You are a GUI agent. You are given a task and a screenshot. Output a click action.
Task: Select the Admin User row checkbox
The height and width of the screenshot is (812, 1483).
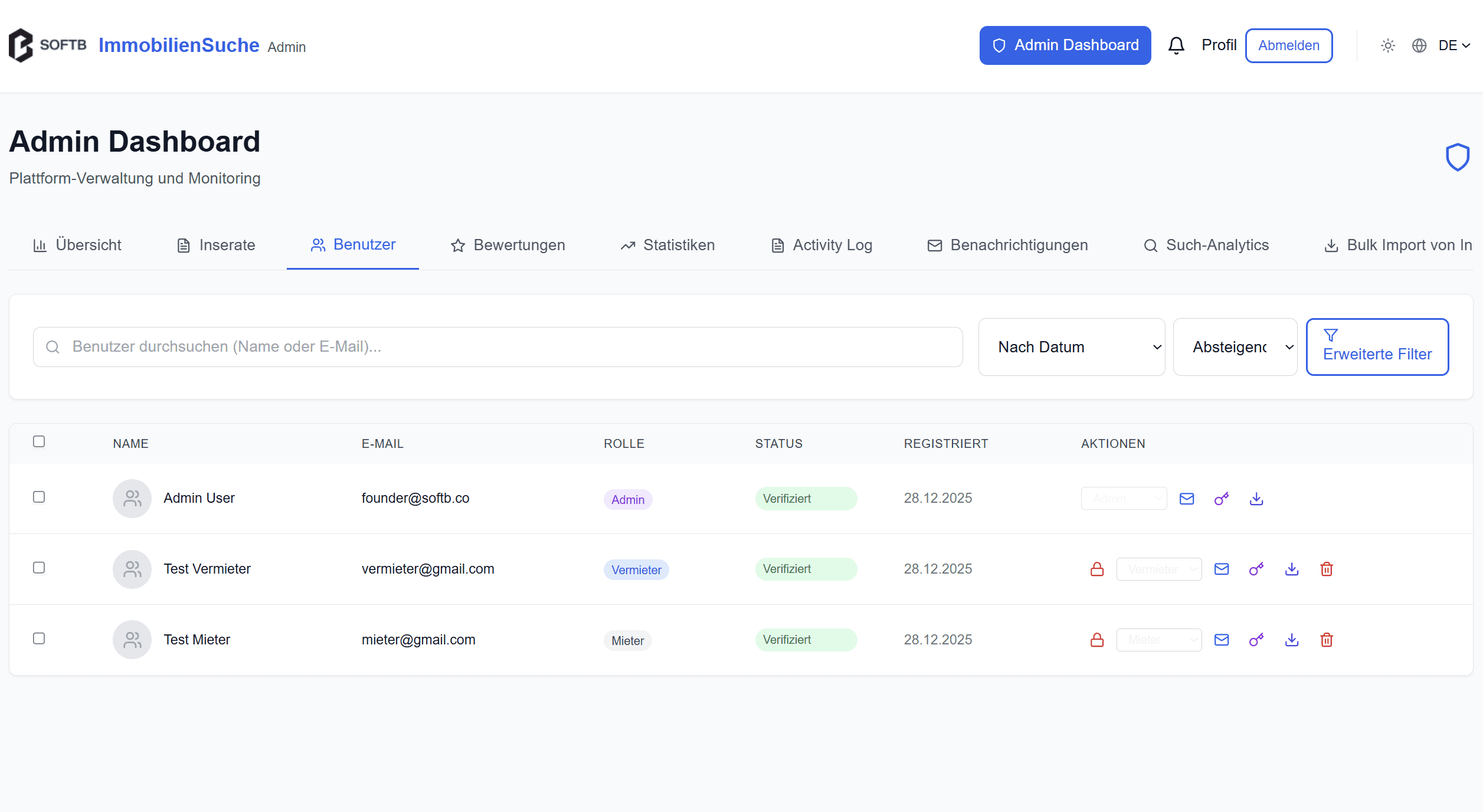point(39,497)
